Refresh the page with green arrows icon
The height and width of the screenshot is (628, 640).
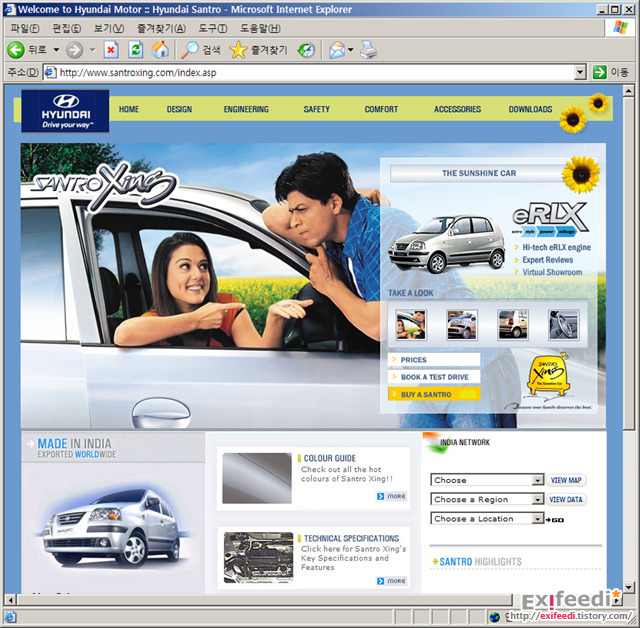coord(135,50)
